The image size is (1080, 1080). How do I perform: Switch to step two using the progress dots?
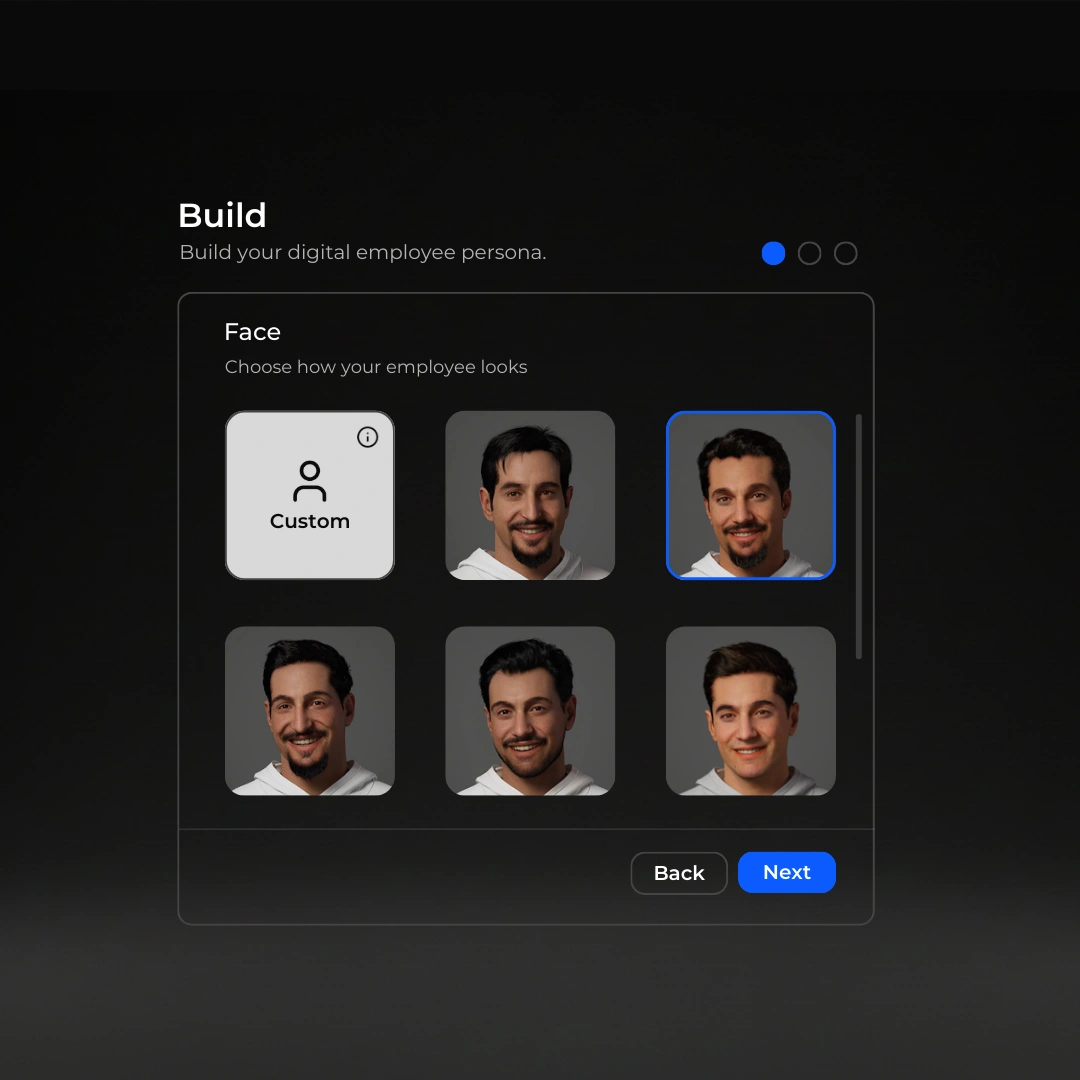point(809,253)
